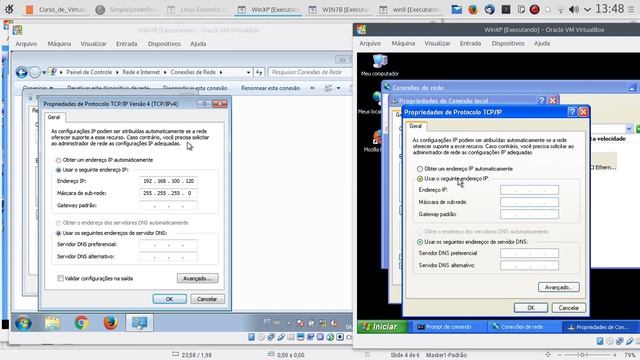
Task: Open Ajuda menu in WinXP VirtualBox window
Action: (542, 43)
